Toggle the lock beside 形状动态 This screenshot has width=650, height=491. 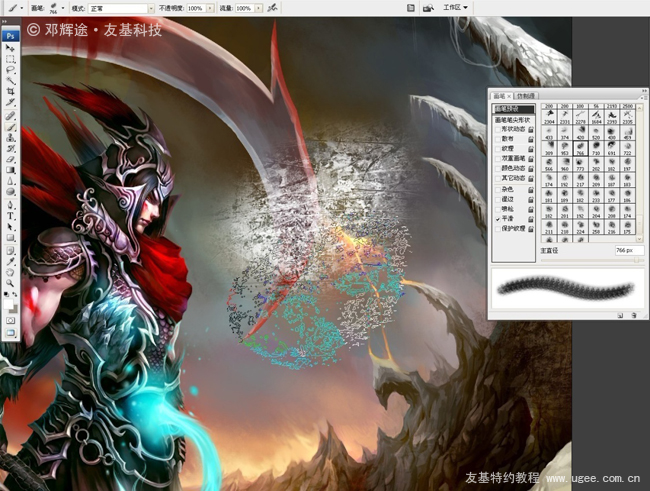(x=531, y=130)
